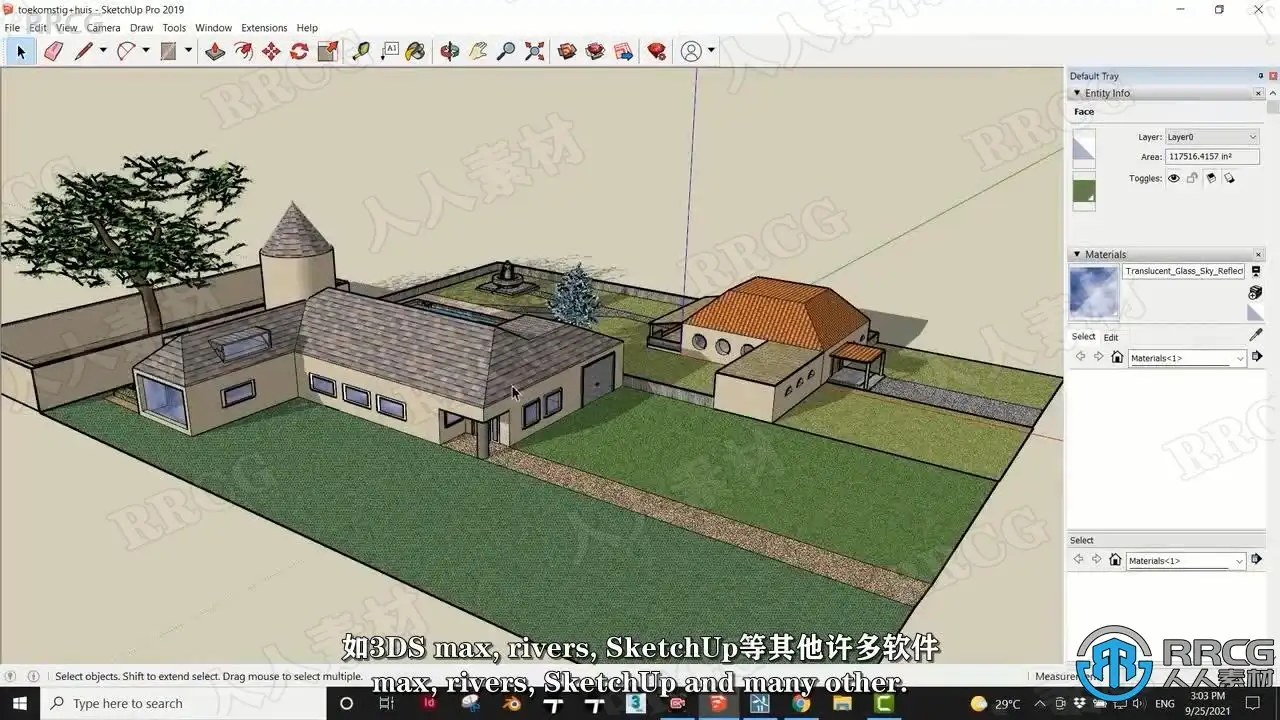This screenshot has height=720, width=1280.
Task: Close the Entity Info panel
Action: (x=1259, y=93)
